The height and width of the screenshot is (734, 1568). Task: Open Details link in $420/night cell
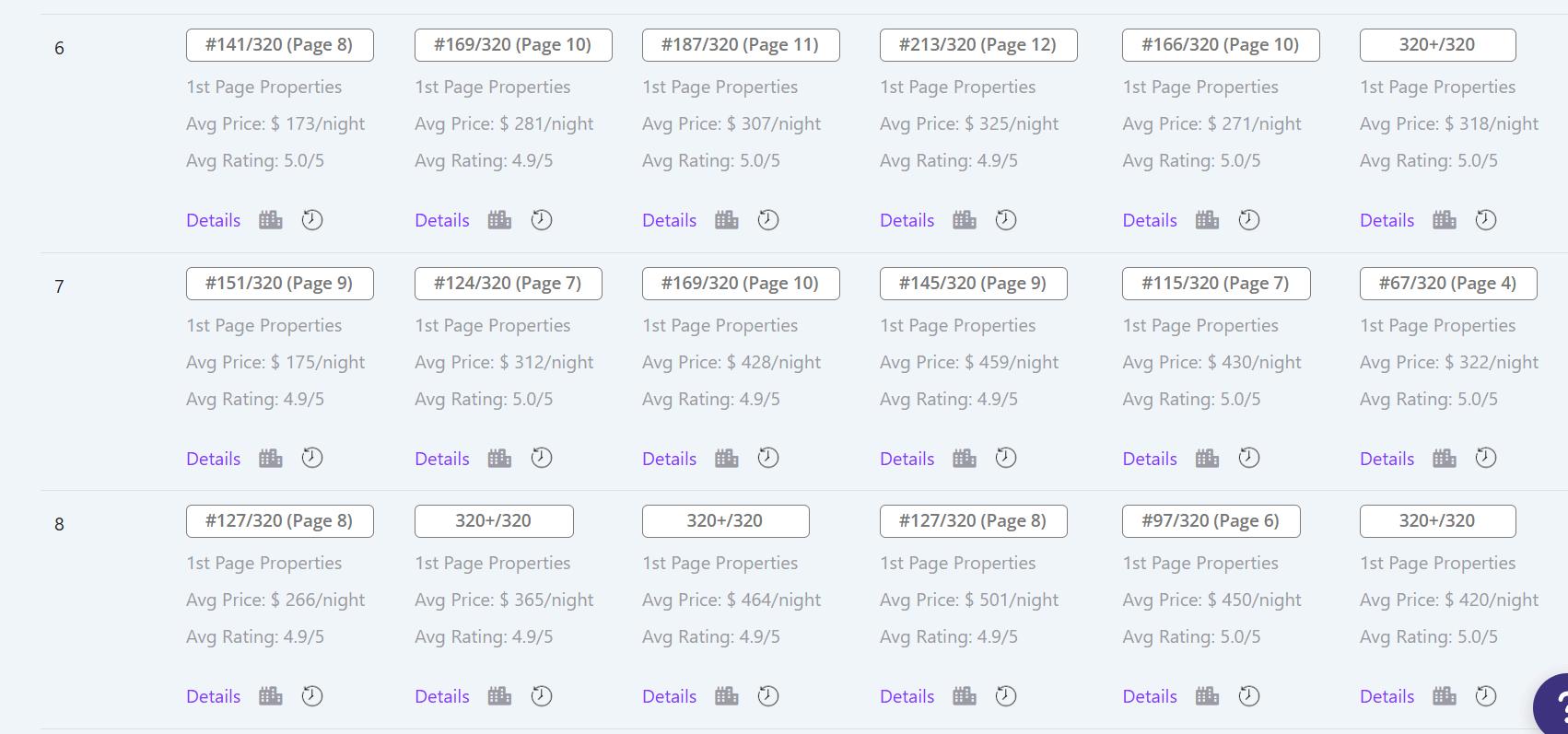coord(1387,696)
